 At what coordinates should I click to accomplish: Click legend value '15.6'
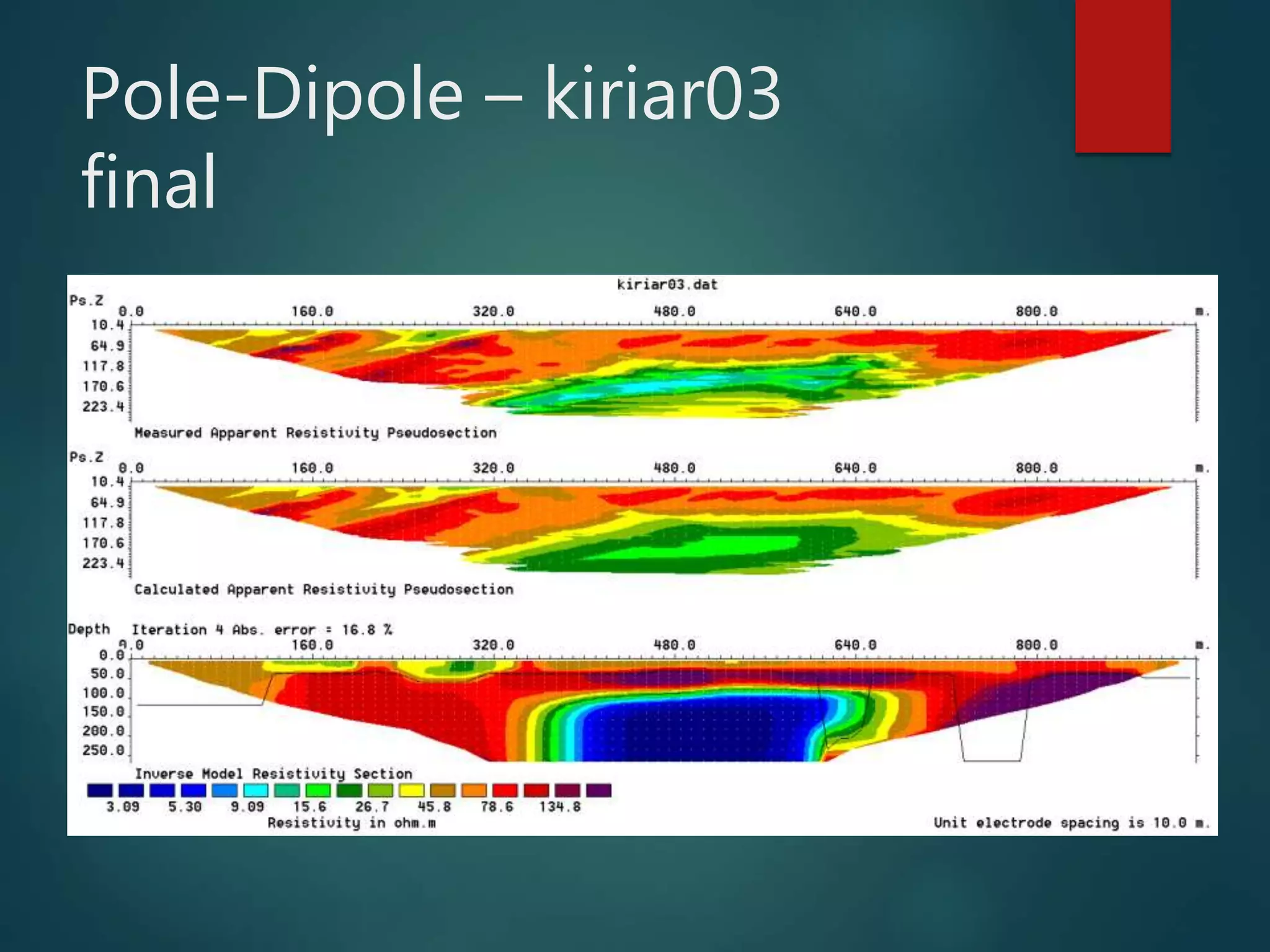[x=309, y=807]
